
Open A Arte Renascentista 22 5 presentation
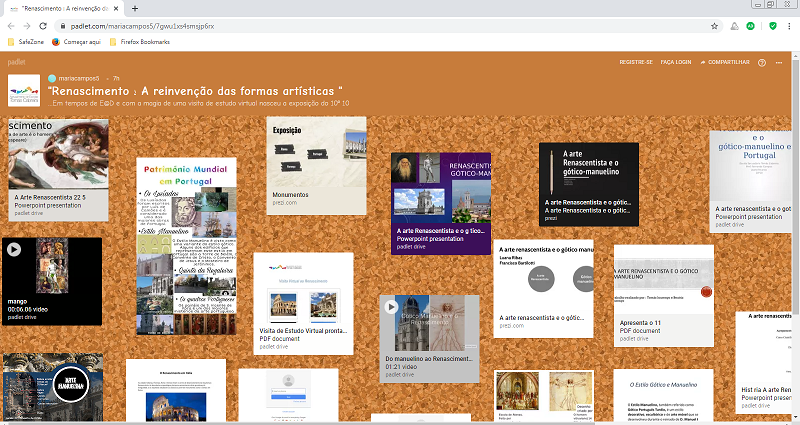[x=58, y=170]
